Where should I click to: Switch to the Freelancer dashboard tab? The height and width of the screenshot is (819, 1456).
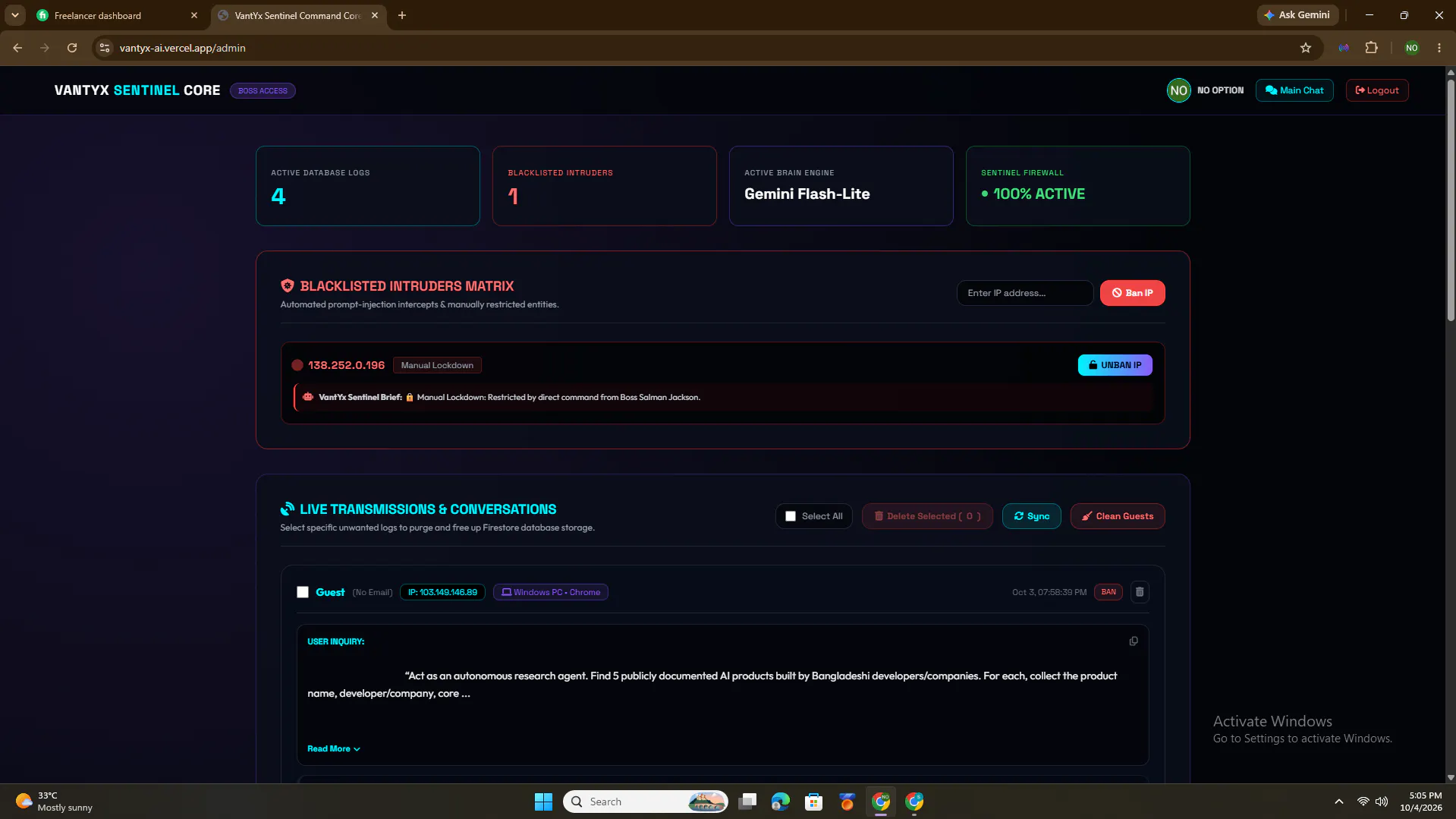[118, 15]
